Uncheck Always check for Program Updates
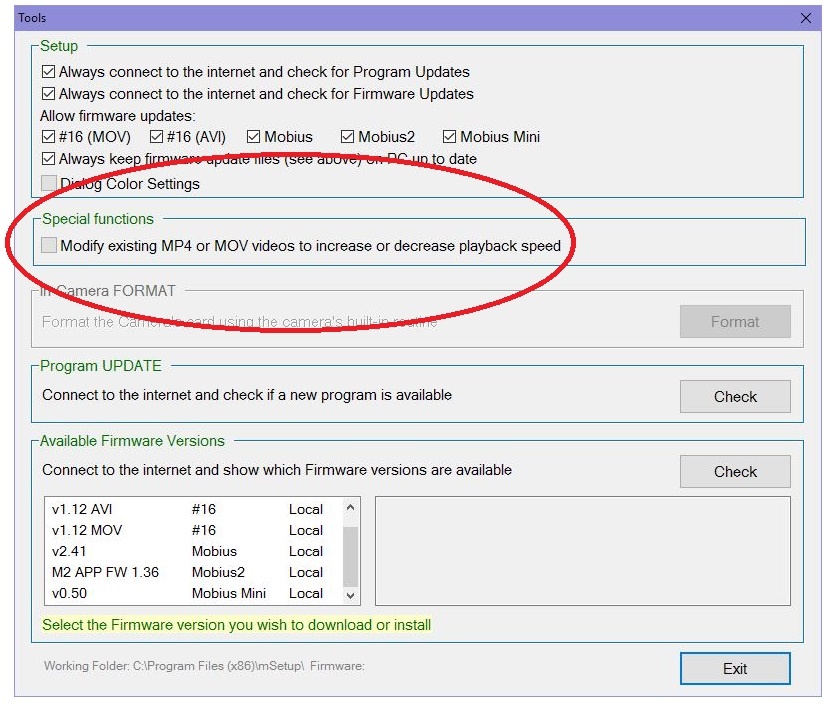823x707 pixels. [49, 72]
